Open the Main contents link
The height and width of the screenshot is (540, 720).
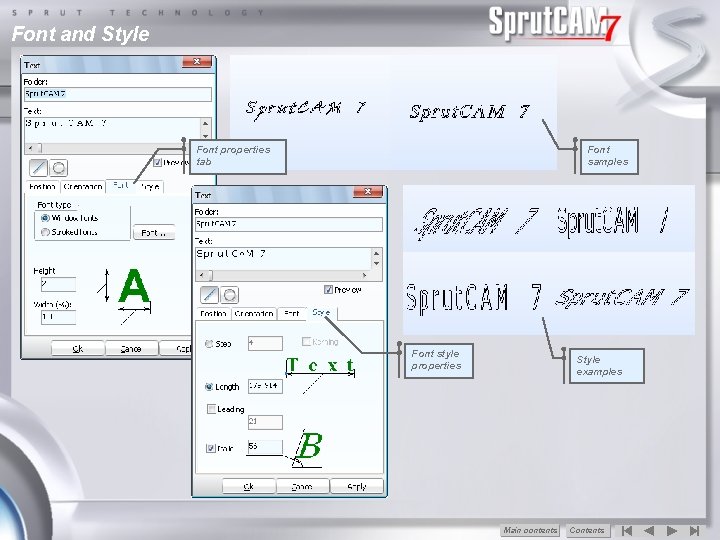(x=530, y=530)
